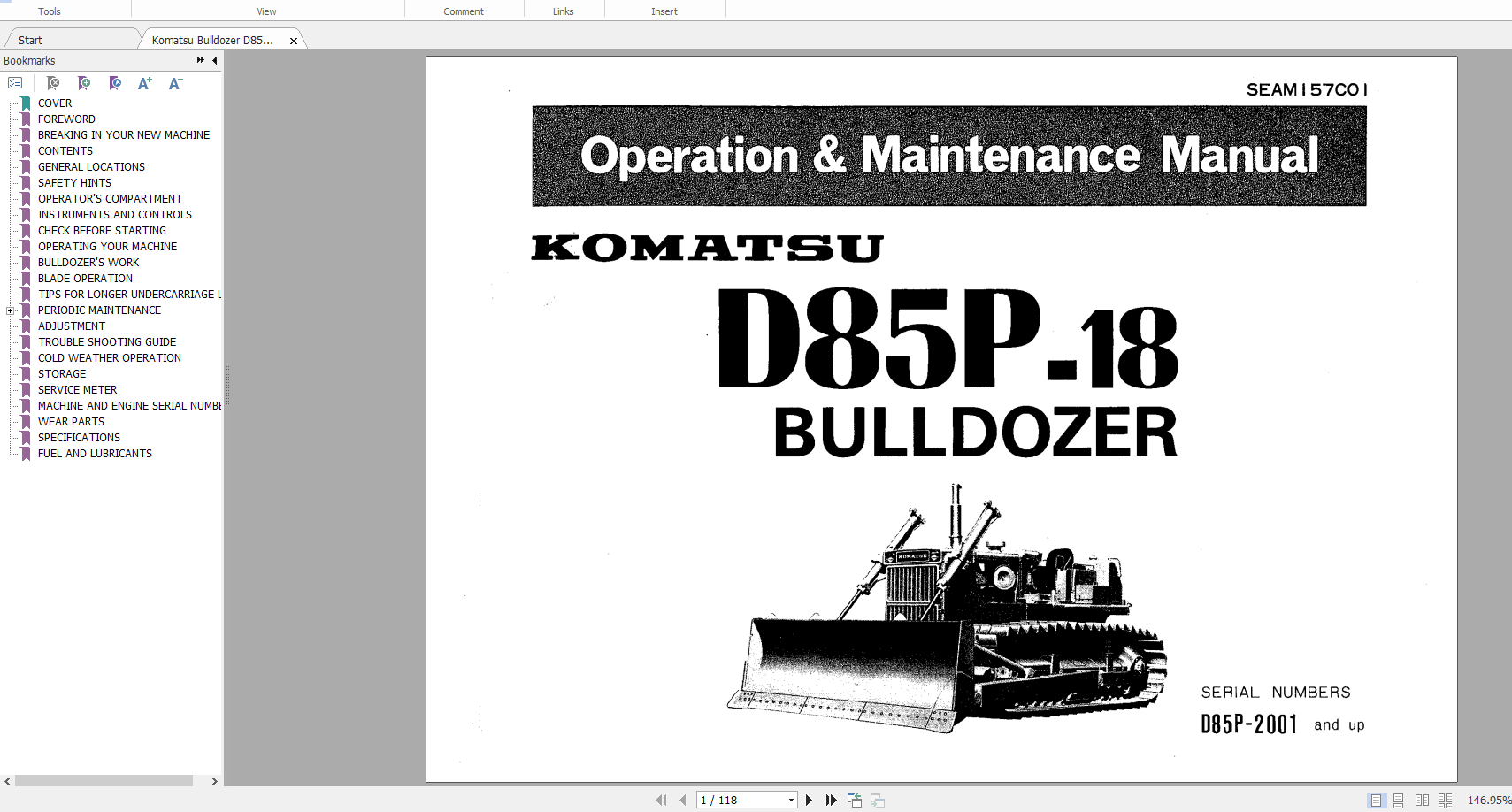Open the Comment menu

pos(464,11)
